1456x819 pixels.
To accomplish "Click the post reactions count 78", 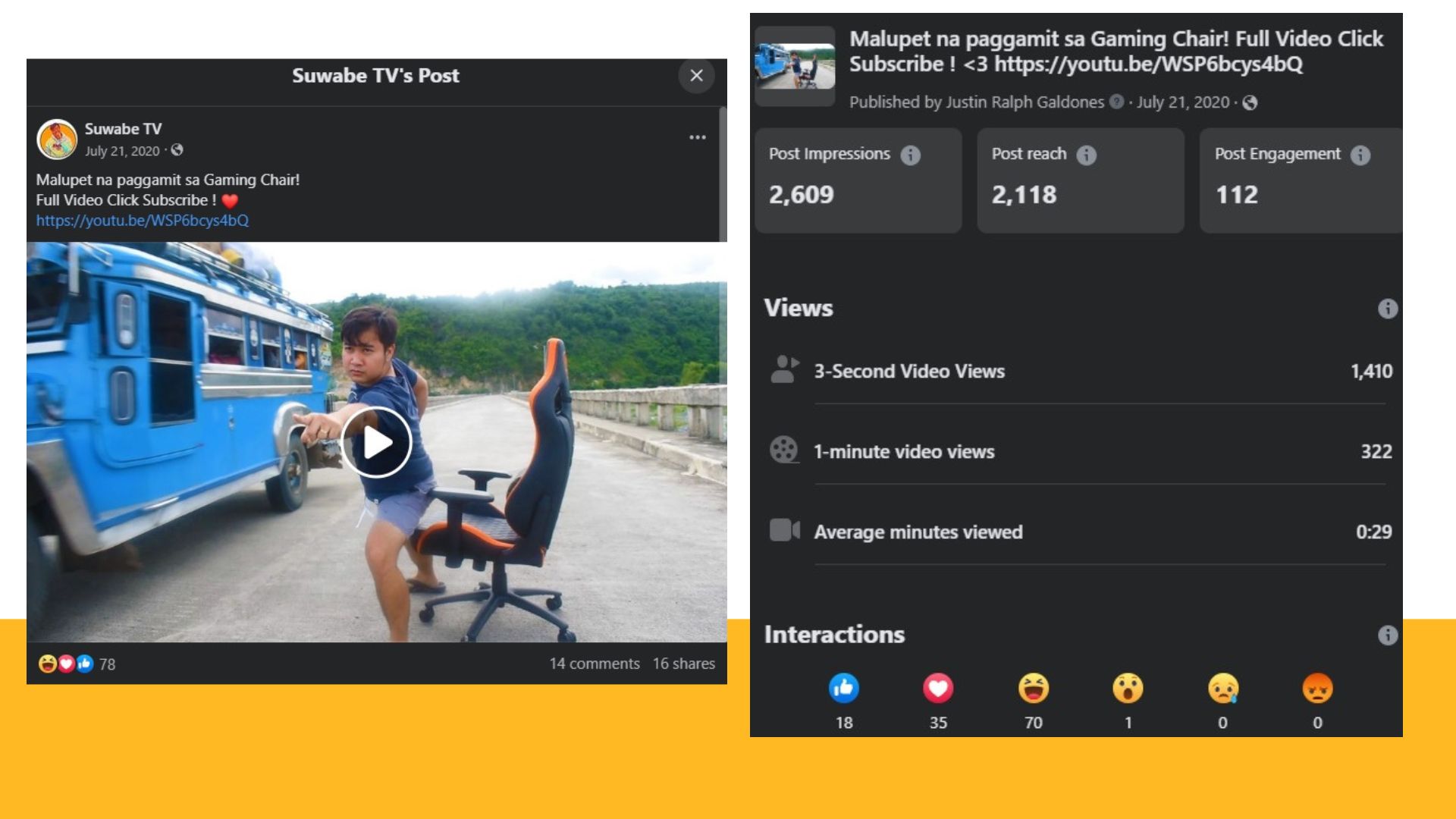I will [x=107, y=664].
